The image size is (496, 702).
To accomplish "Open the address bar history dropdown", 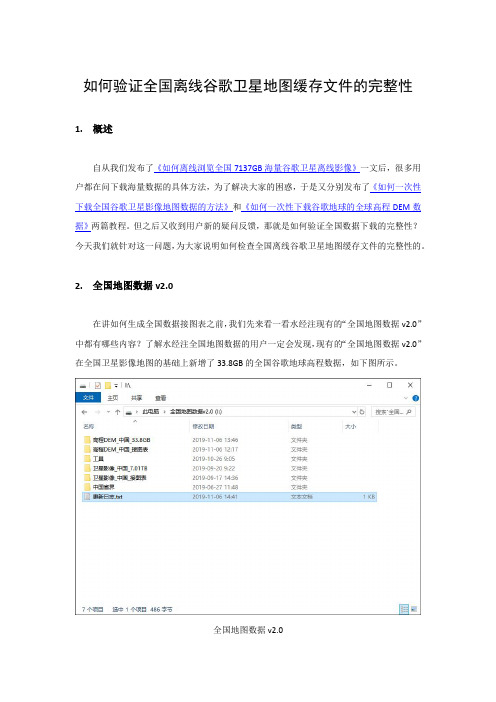I will [x=354, y=411].
